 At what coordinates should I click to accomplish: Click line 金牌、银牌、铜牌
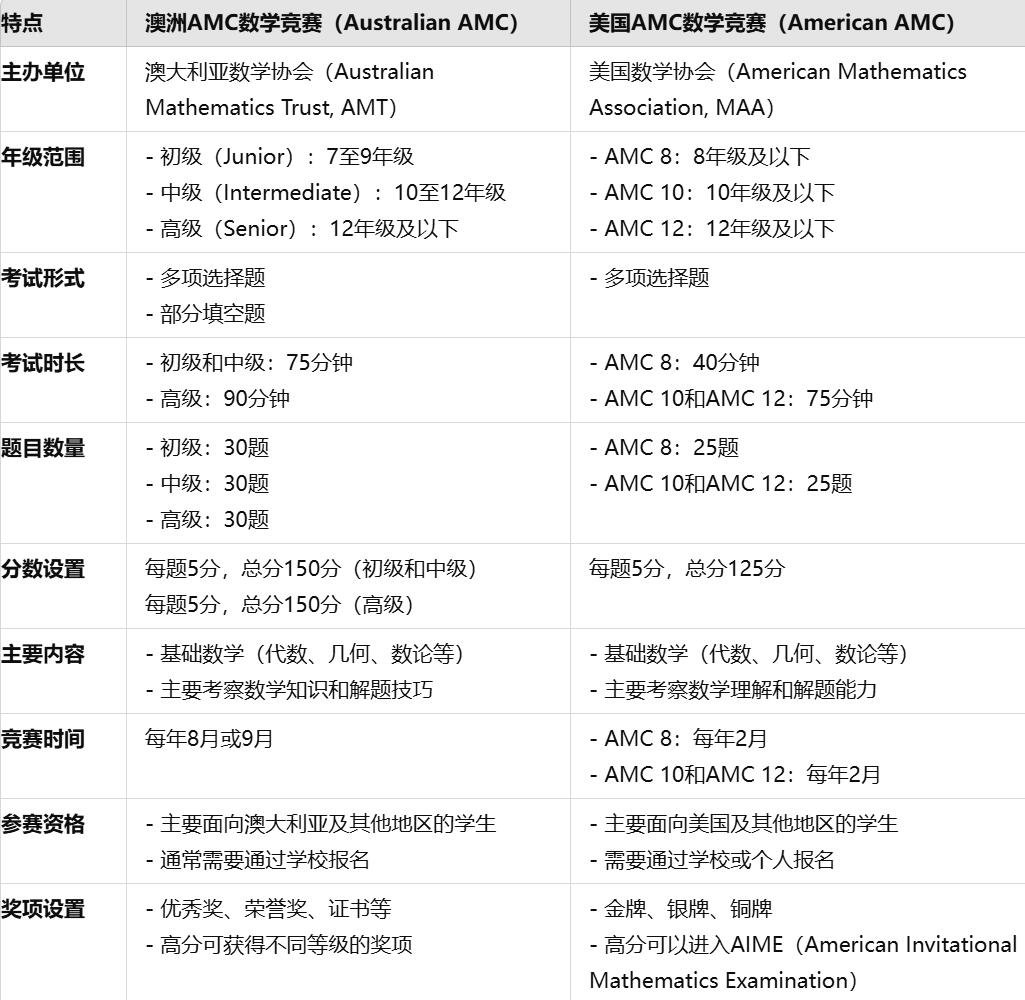(681, 908)
